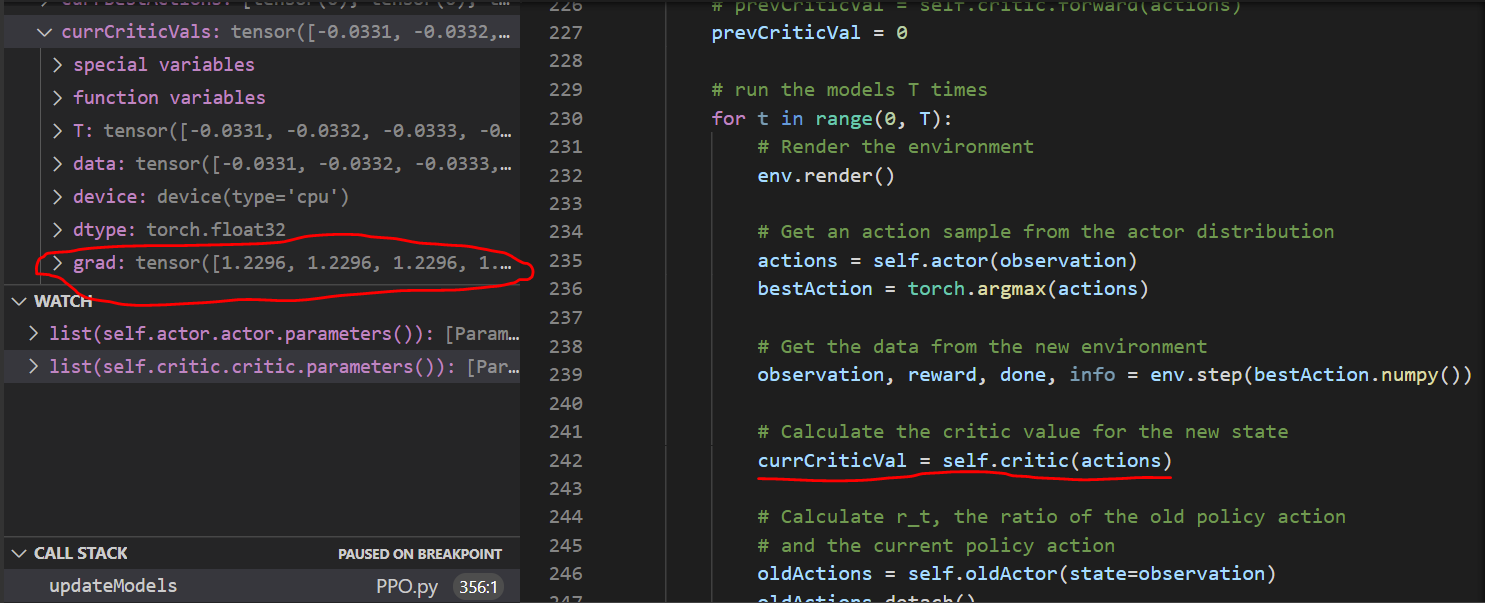This screenshot has width=1485, height=603.
Task: Click the env.render() call
Action: tap(826, 175)
